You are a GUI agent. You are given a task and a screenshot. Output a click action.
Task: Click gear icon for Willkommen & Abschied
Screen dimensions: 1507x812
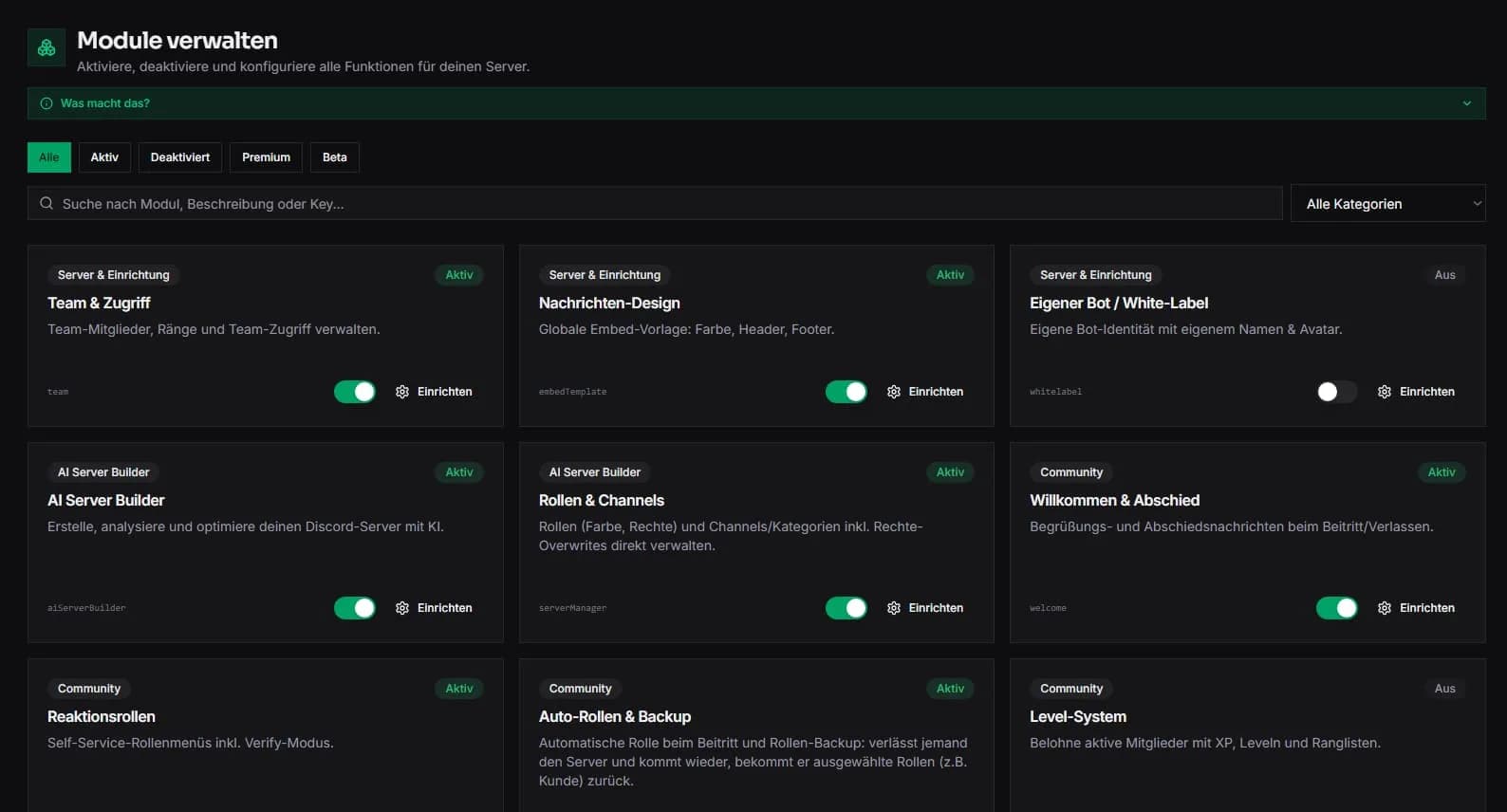[1385, 608]
